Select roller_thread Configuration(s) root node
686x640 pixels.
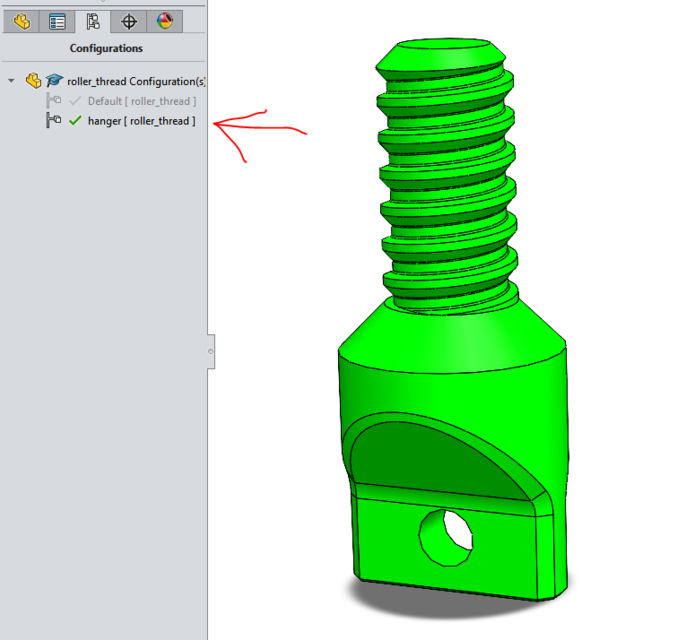click(x=136, y=81)
